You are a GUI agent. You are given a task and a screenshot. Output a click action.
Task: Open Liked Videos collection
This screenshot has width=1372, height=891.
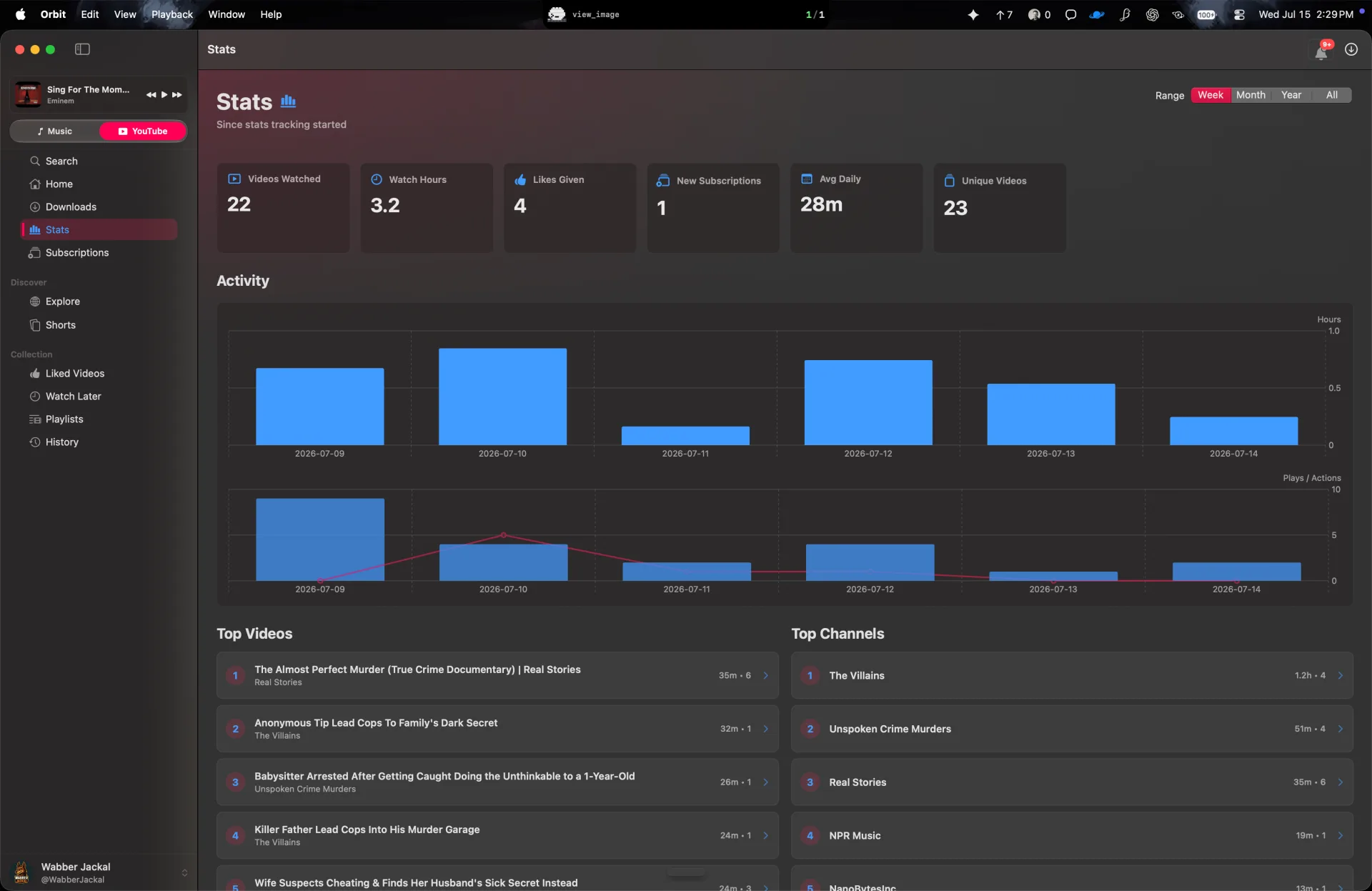[x=99, y=374]
